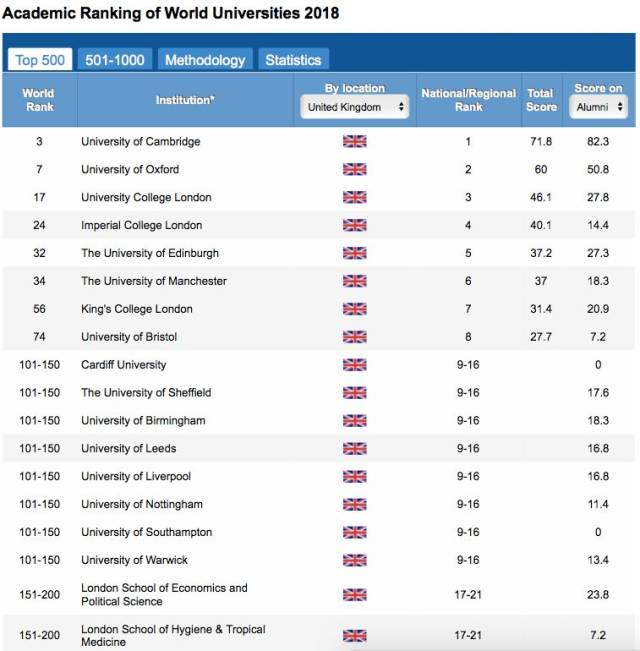The image size is (640, 651).
Task: Select LSE's alumni score 23.8
Action: click(x=598, y=595)
